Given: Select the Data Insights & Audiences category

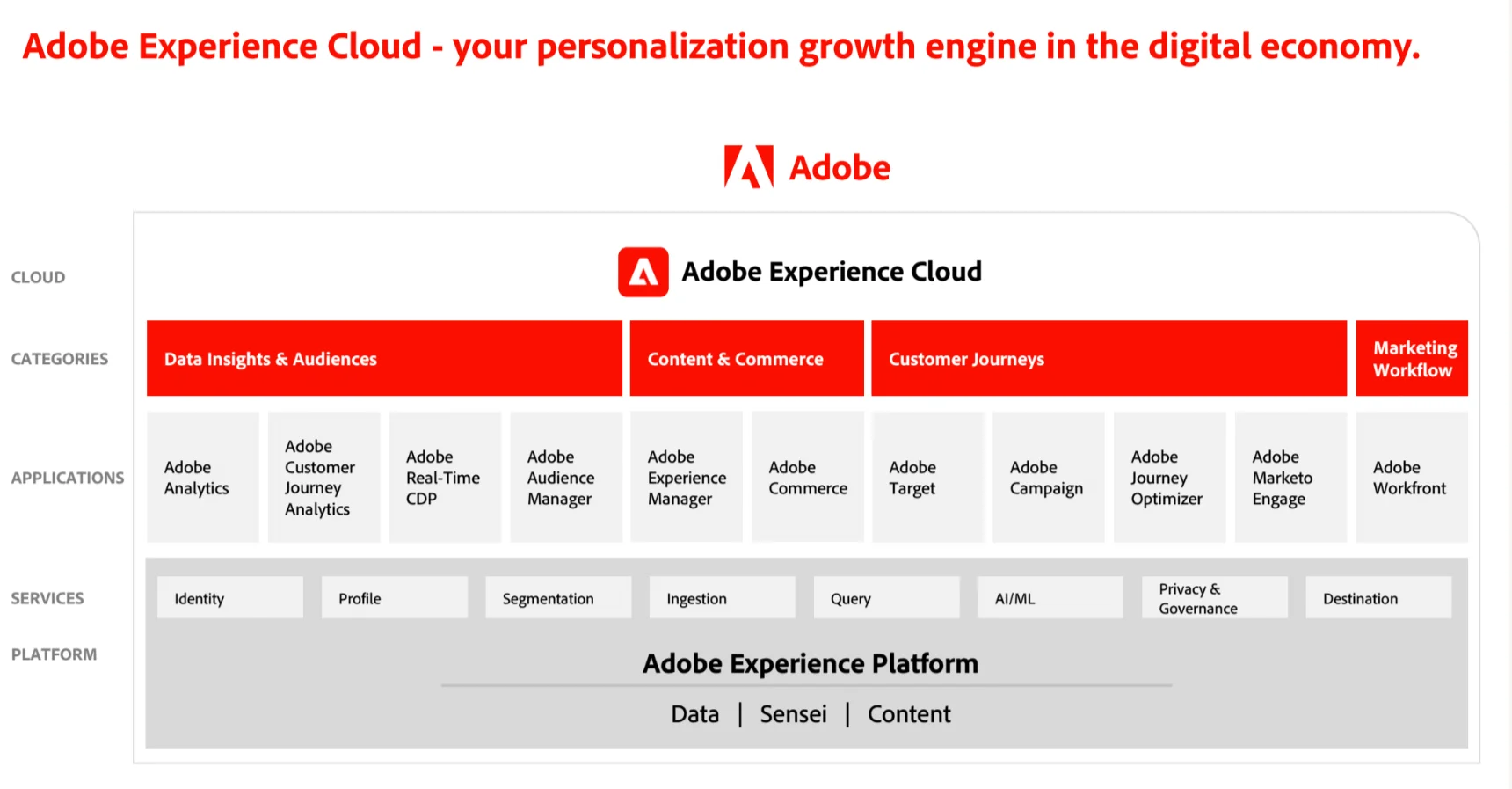Looking at the screenshot, I should [x=384, y=359].
